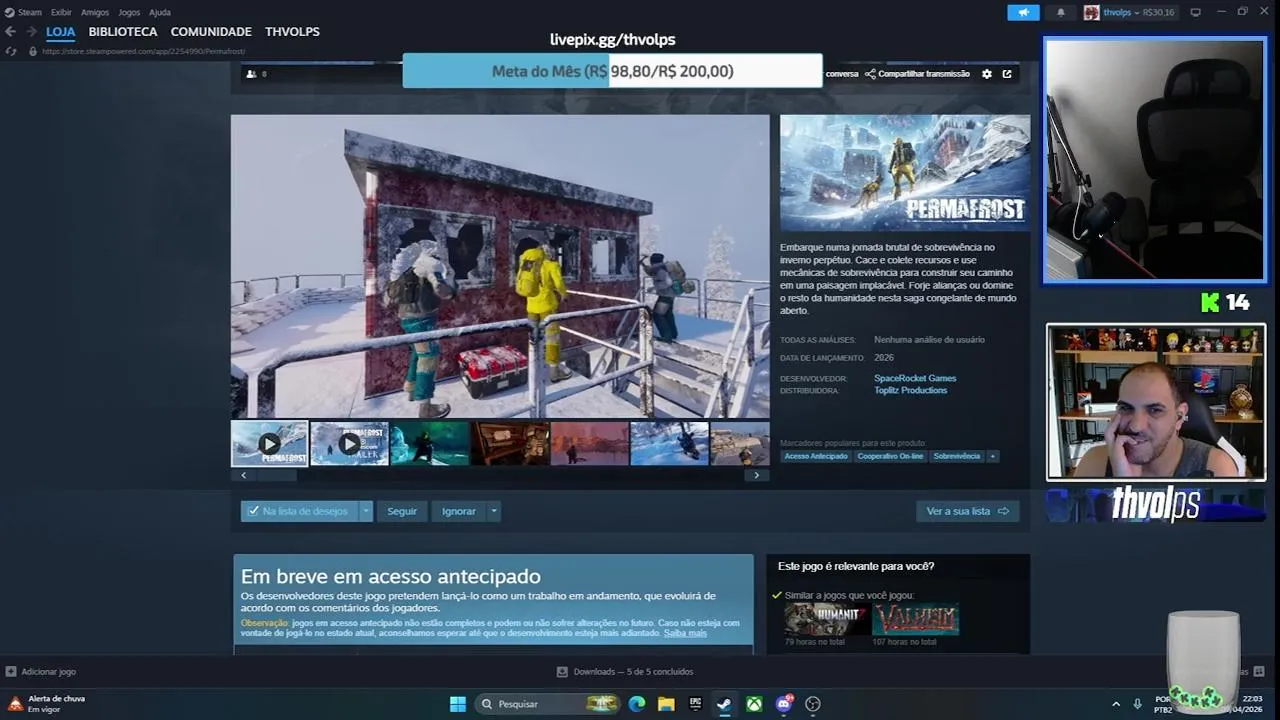This screenshot has width=1280, height=720.
Task: Click the Adicionar jogo plus icon
Action: pos(11,672)
